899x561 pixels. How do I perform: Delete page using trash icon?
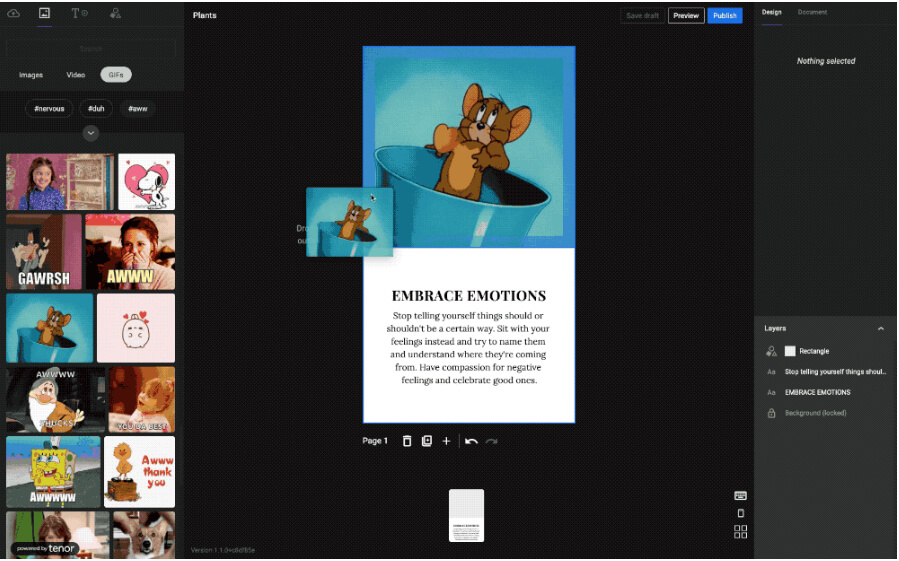click(406, 441)
